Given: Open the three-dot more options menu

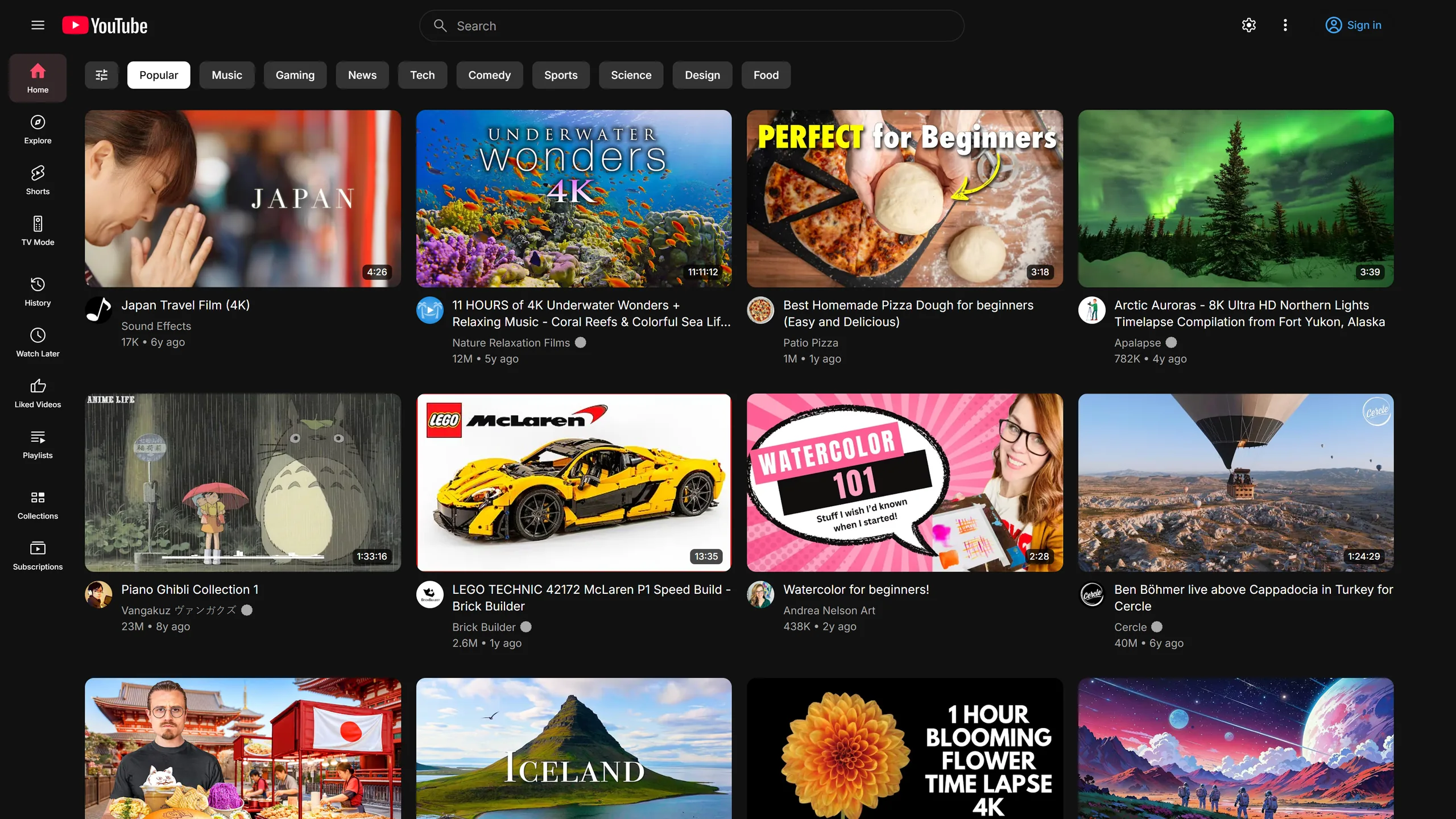Looking at the screenshot, I should (x=1285, y=25).
